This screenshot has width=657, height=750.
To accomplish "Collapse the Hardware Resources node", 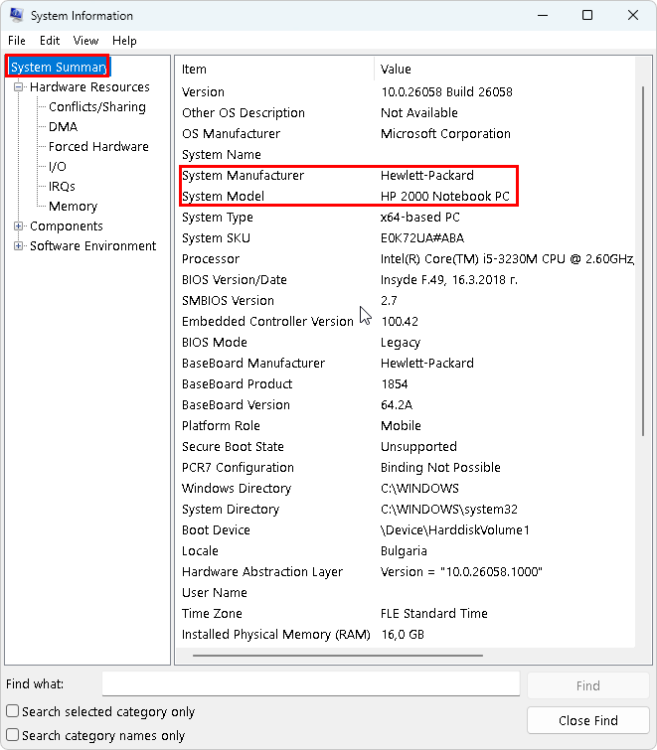I will click(18, 87).
